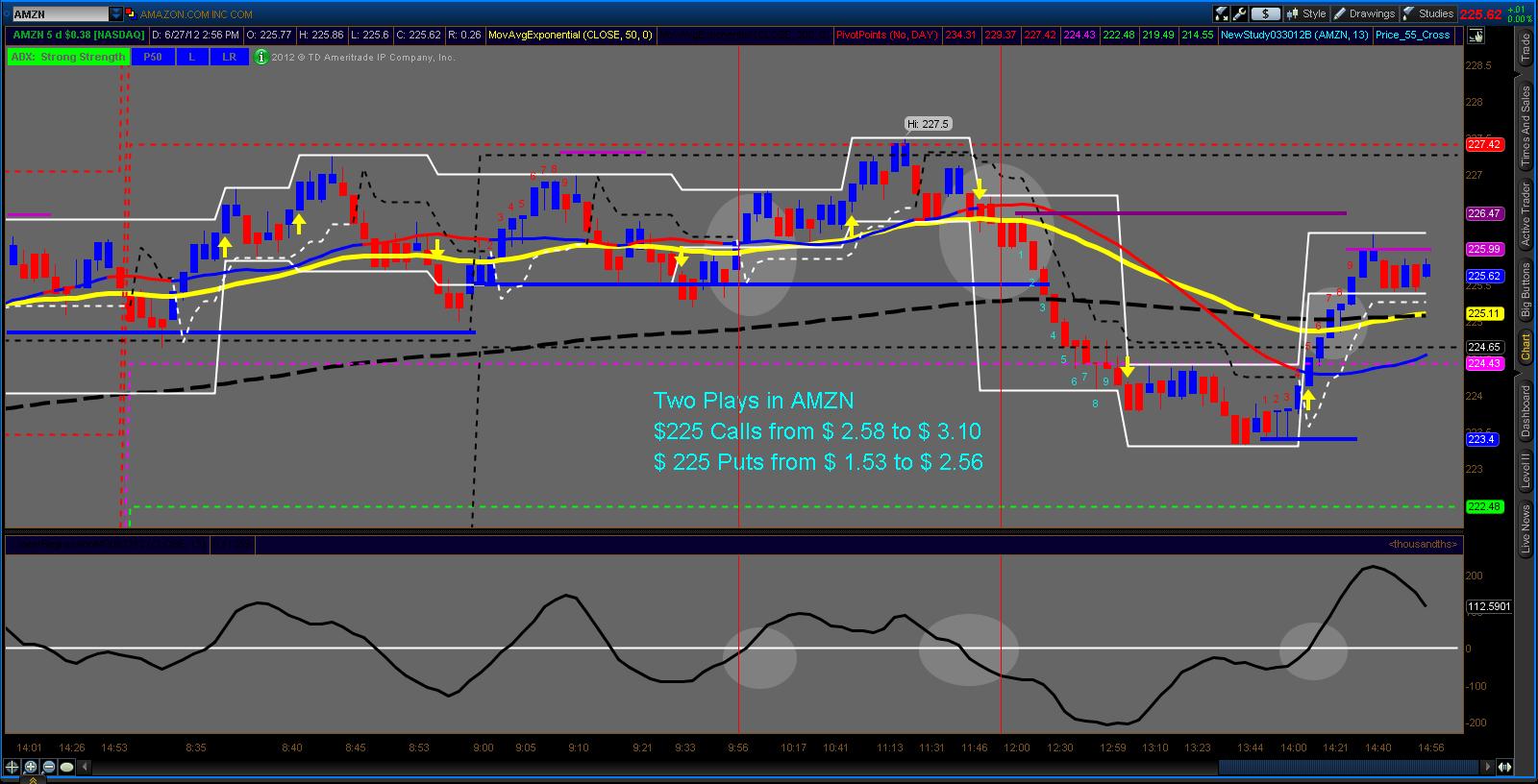Viewport: 1538px width, 784px height.
Task: Click the red 225.62 last price in the top bar
Action: 1480,14
